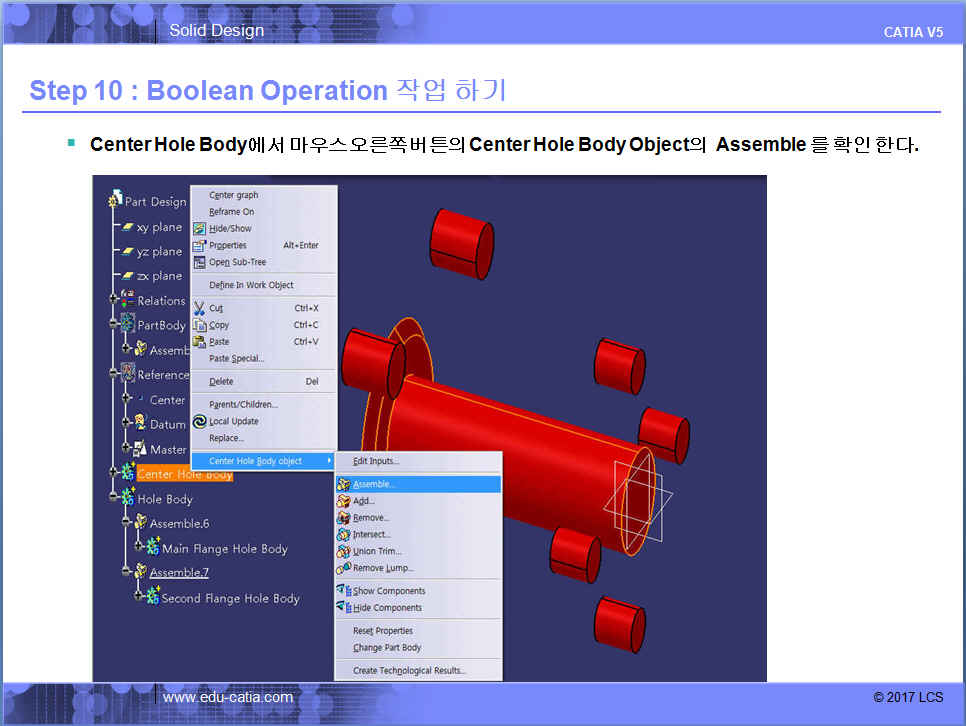Choose Show Components in the submenu
Viewport: 966px width, 726px height.
pyautogui.click(x=388, y=591)
